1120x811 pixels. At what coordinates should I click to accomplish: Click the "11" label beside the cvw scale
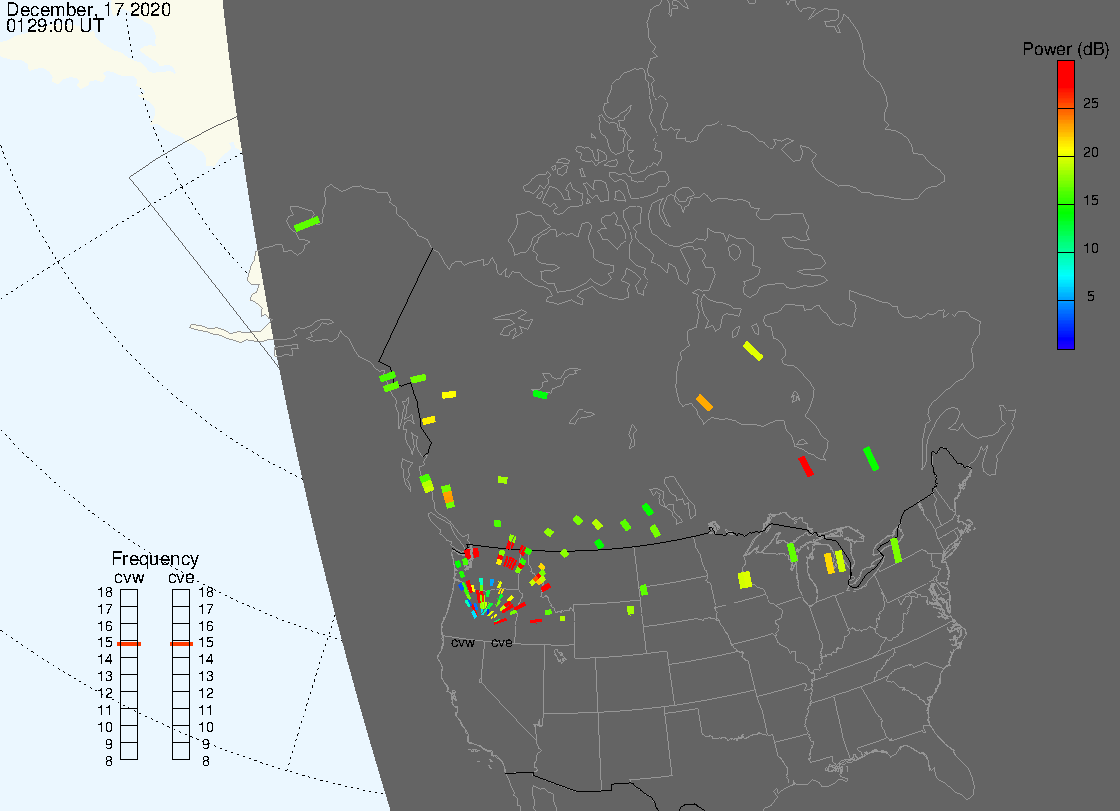[x=105, y=710]
